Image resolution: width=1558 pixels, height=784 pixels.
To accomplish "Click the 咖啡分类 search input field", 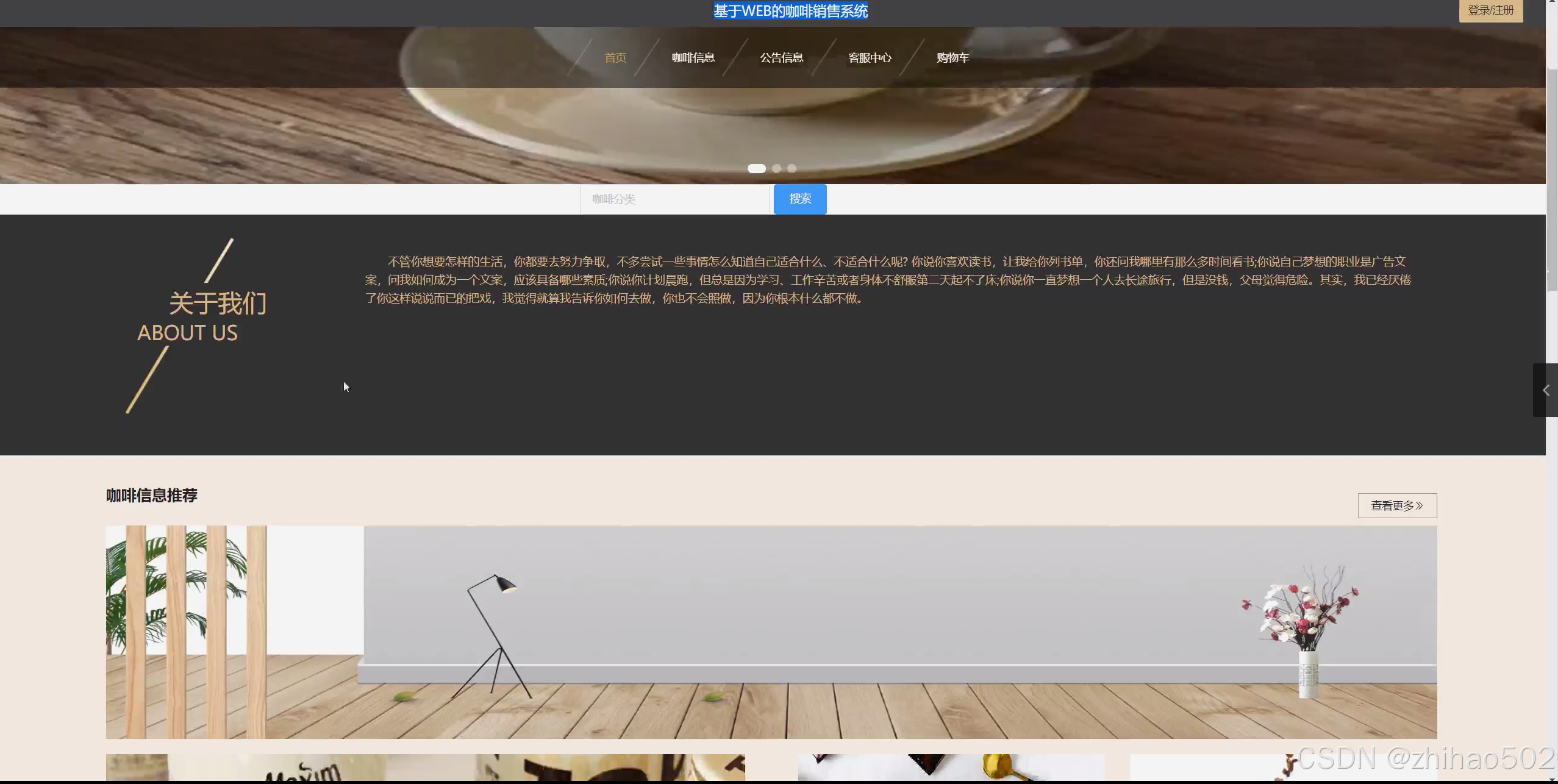I will (674, 199).
